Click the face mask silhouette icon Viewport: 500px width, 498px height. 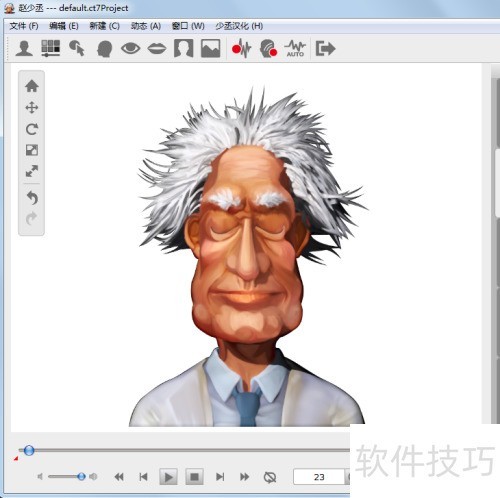click(x=184, y=49)
